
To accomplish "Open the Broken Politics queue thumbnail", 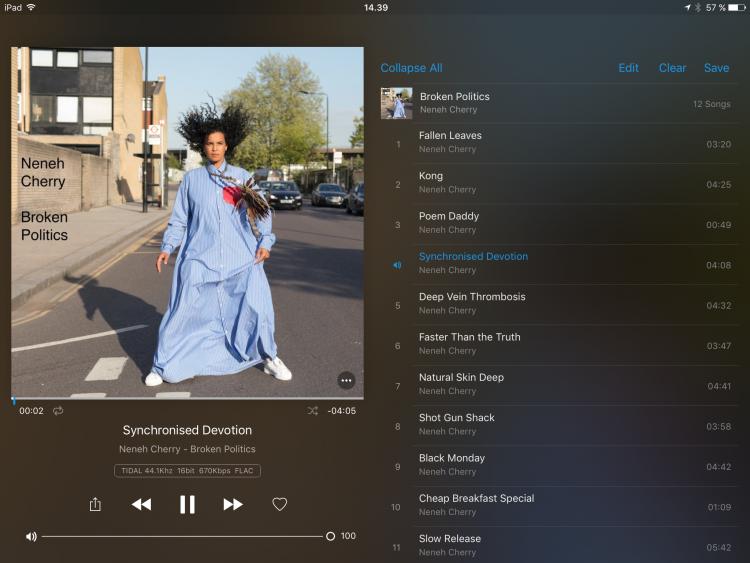I will 397,103.
